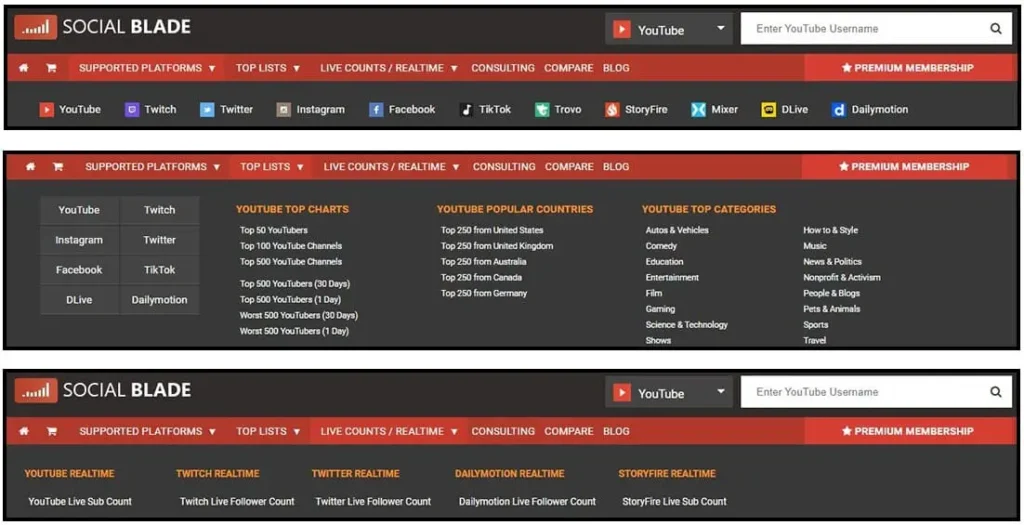
Task: Select the Facebook button in the platform grid
Action: (79, 270)
